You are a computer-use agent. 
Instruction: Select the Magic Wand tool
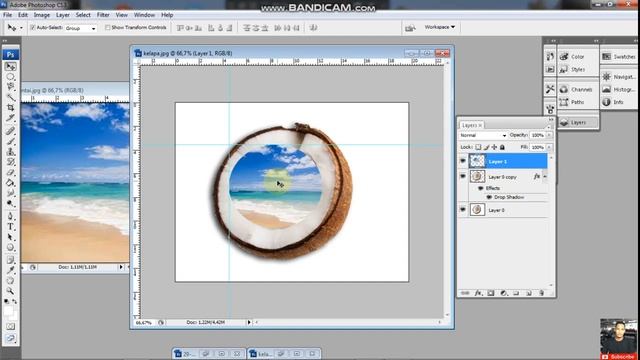click(x=11, y=97)
